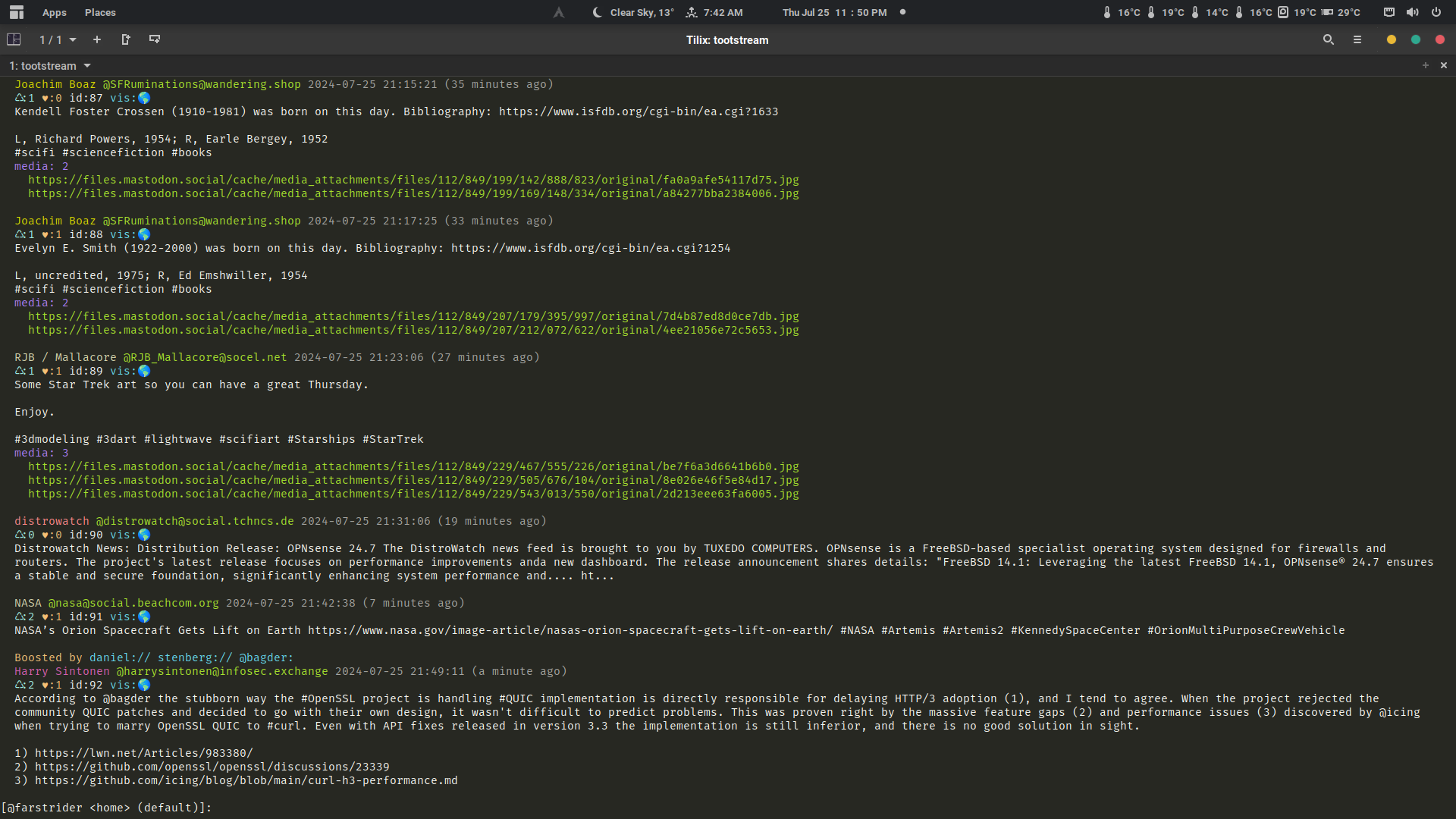Screen dimensions: 1456x819
Task: Open the curl-h3-performance.md github link
Action: (246, 780)
